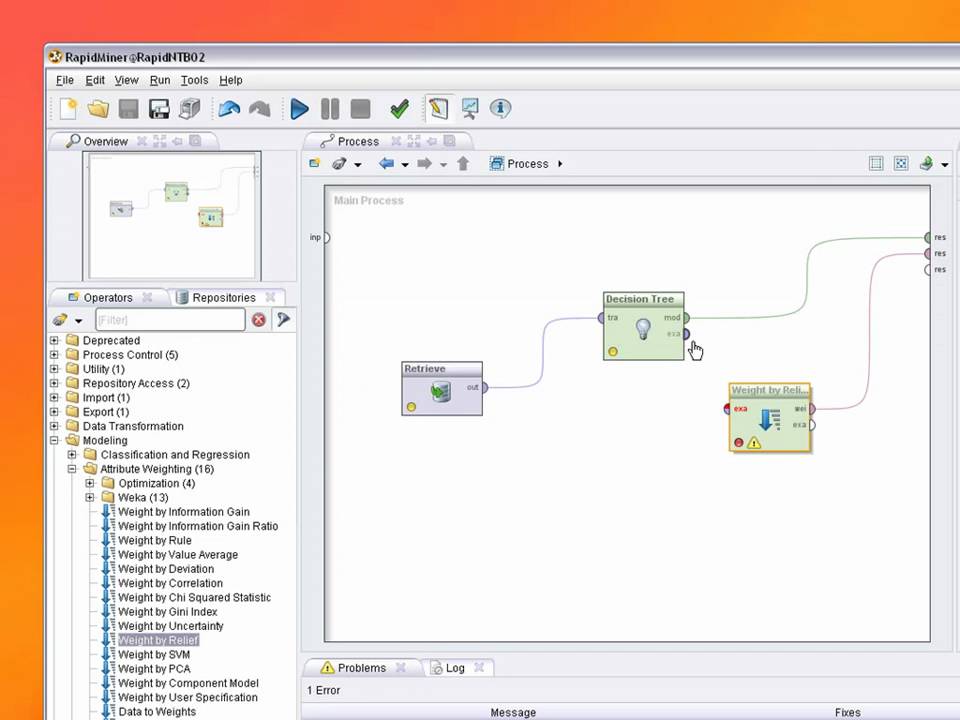Validate the process with the green checkmark
This screenshot has height=720, width=960.
tap(400, 109)
